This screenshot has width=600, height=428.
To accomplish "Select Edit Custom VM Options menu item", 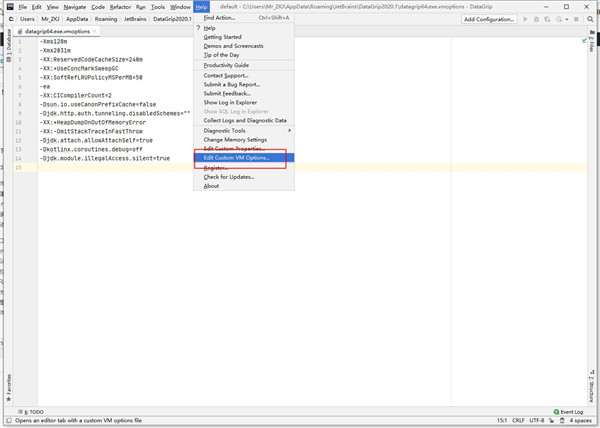I will click(243, 158).
